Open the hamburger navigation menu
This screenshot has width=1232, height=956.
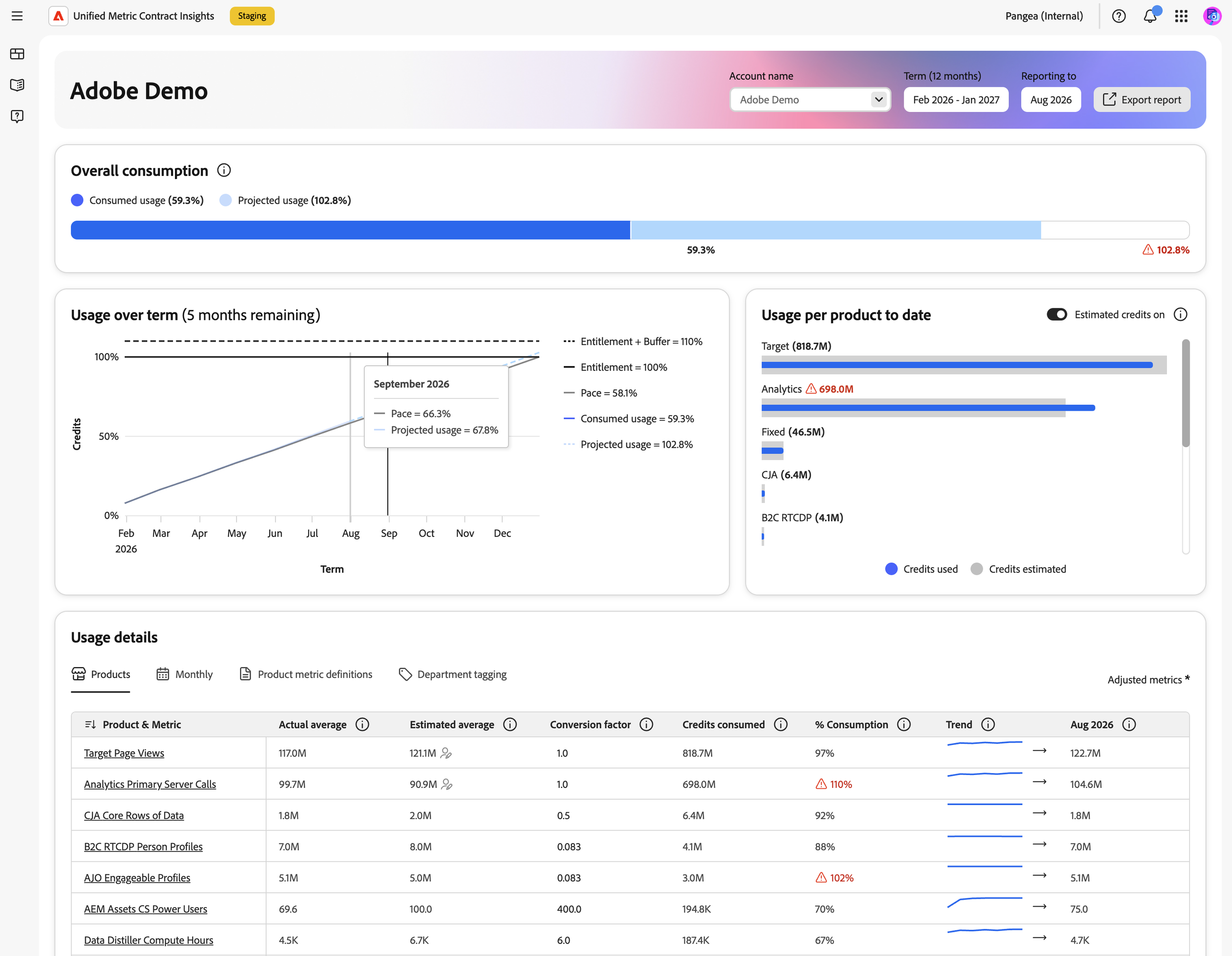point(17,16)
